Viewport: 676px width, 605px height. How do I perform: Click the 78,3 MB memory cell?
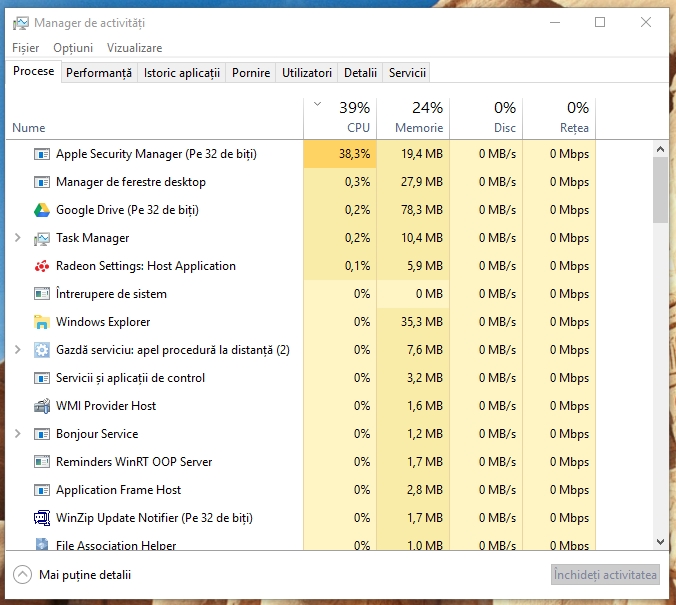point(413,210)
